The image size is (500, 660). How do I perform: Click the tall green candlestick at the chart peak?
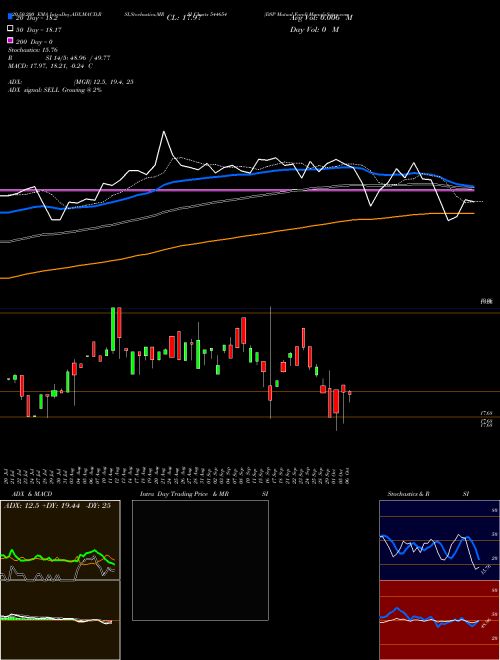pos(113,329)
